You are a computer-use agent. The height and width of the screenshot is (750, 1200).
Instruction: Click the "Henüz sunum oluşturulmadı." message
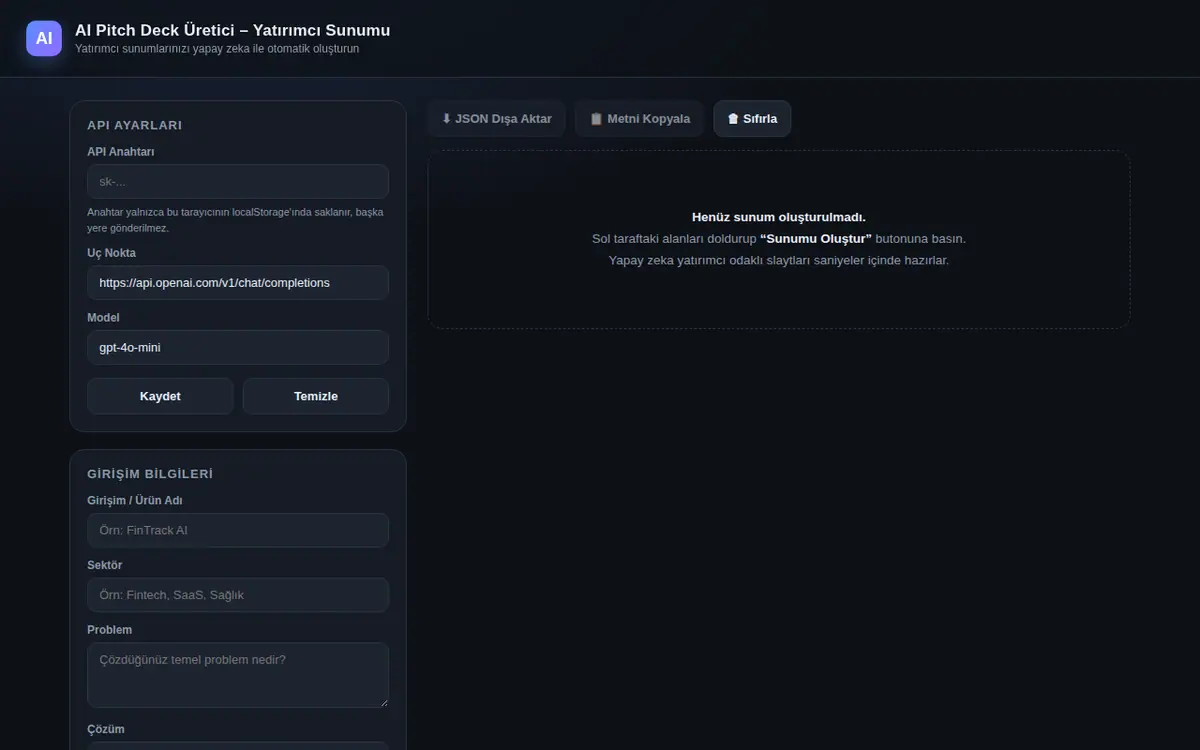click(779, 217)
